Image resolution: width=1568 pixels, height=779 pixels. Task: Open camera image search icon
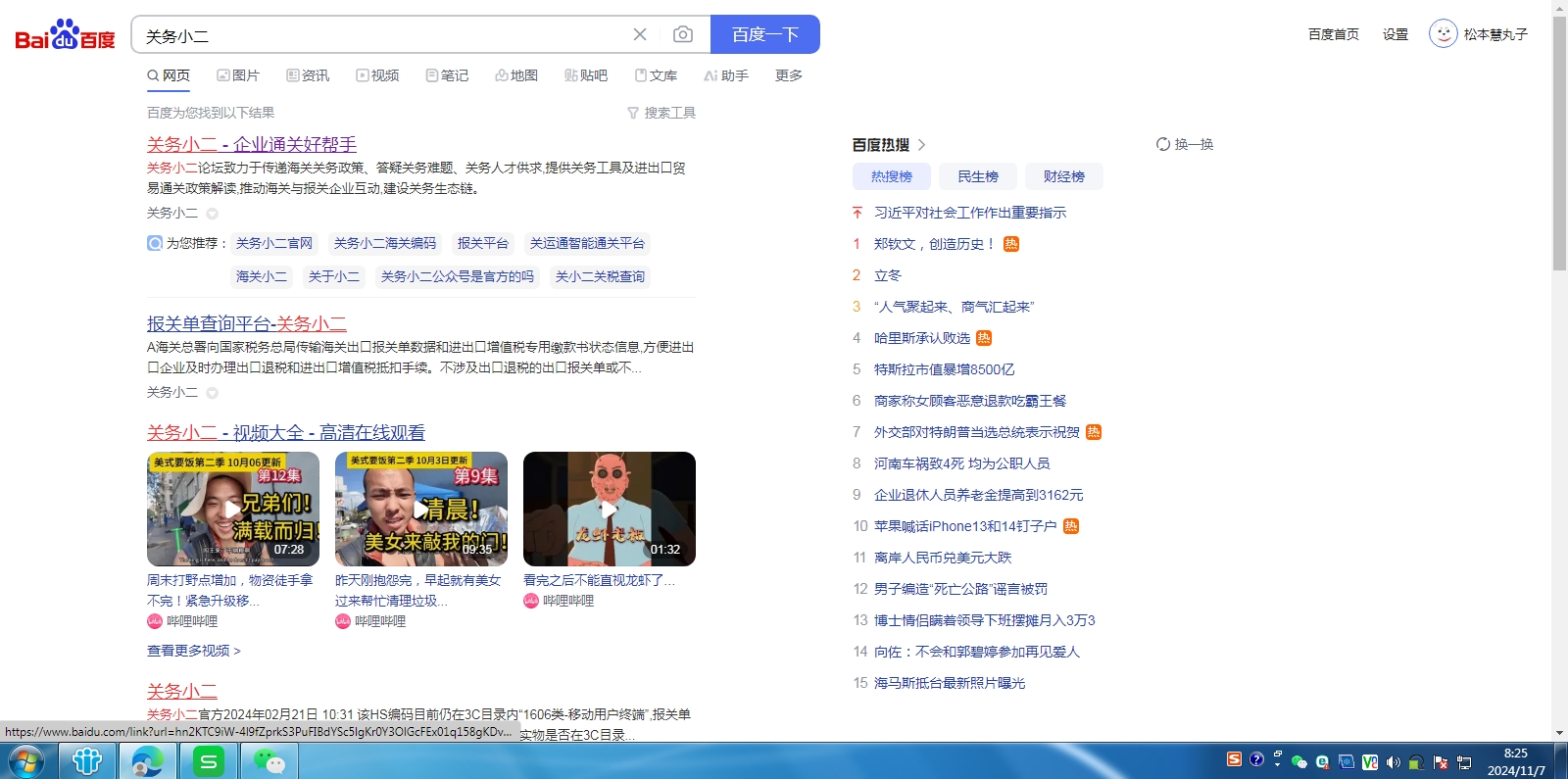[683, 34]
